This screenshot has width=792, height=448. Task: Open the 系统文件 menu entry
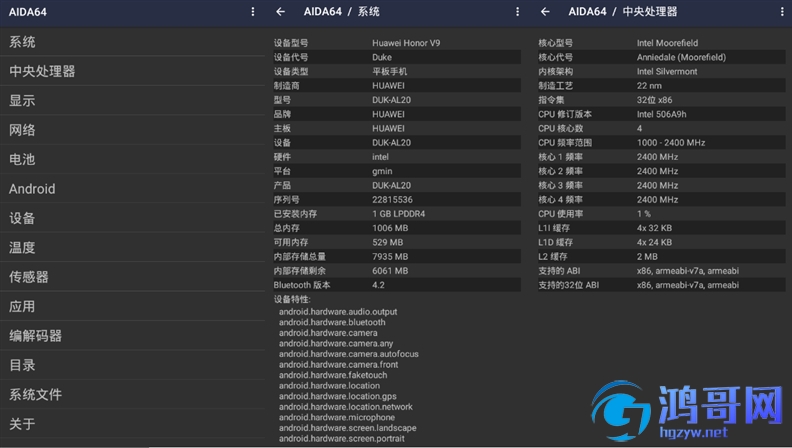tap(132, 394)
